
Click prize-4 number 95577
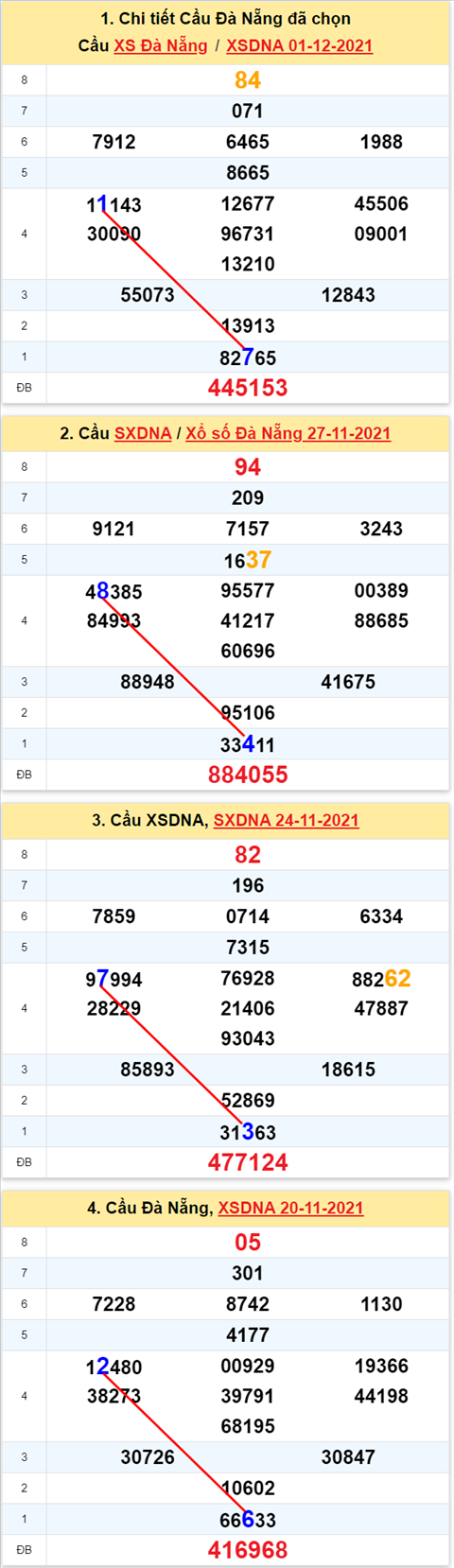point(248,591)
